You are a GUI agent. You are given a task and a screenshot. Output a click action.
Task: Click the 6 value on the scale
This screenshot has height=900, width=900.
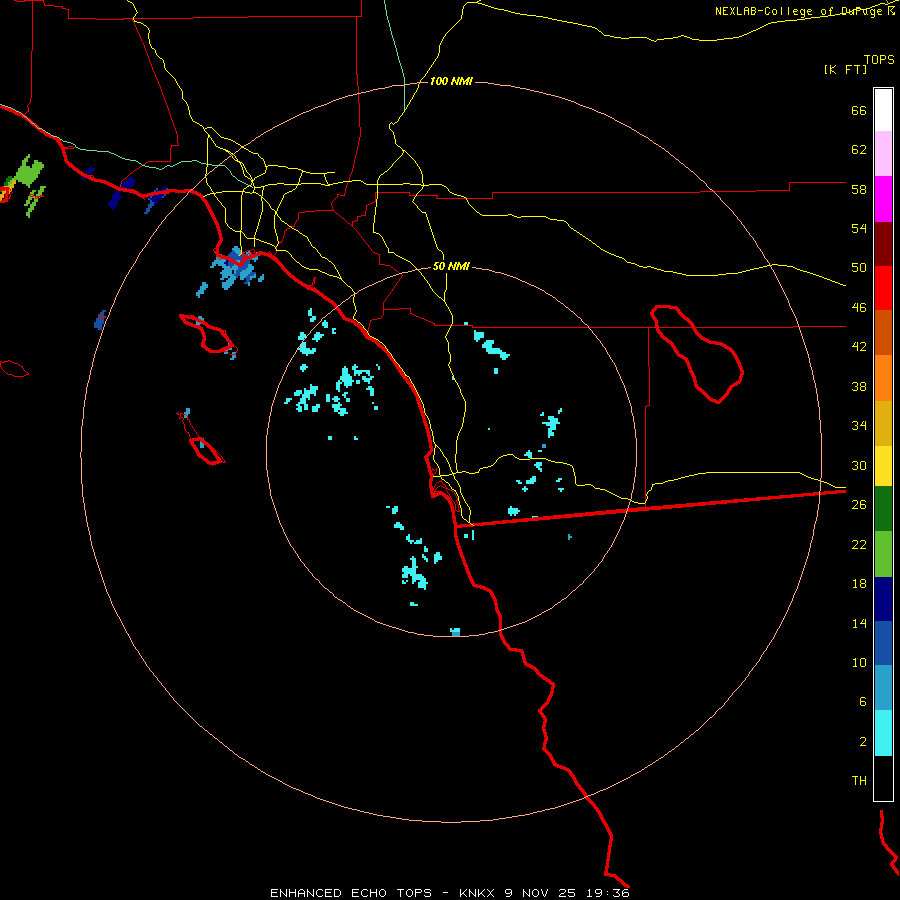863,702
